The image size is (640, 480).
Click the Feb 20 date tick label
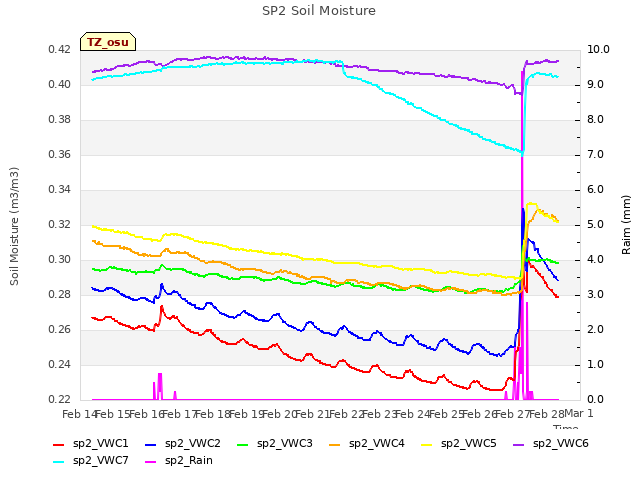[x=279, y=414]
